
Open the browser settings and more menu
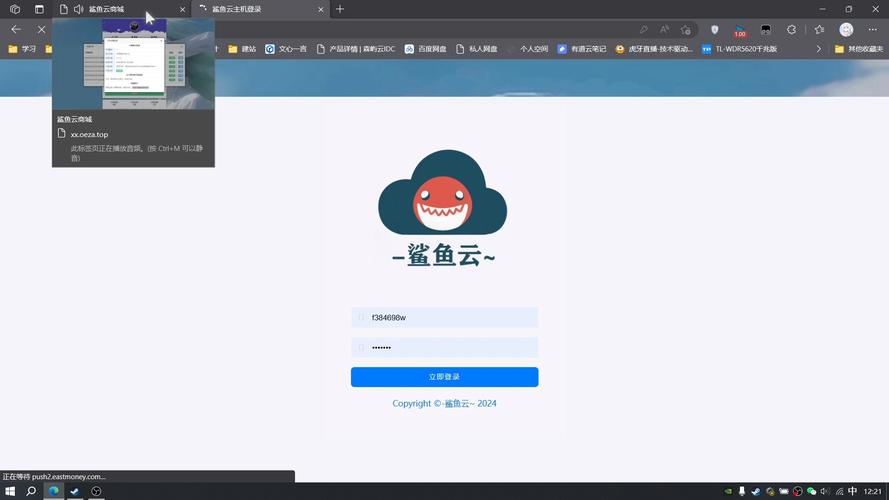coord(873,29)
